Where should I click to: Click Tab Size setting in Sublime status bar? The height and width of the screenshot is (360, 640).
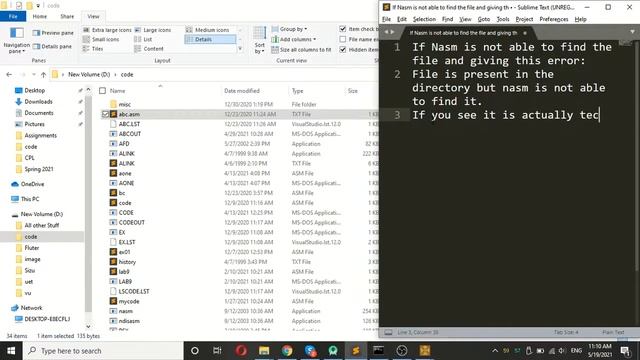tap(566, 332)
